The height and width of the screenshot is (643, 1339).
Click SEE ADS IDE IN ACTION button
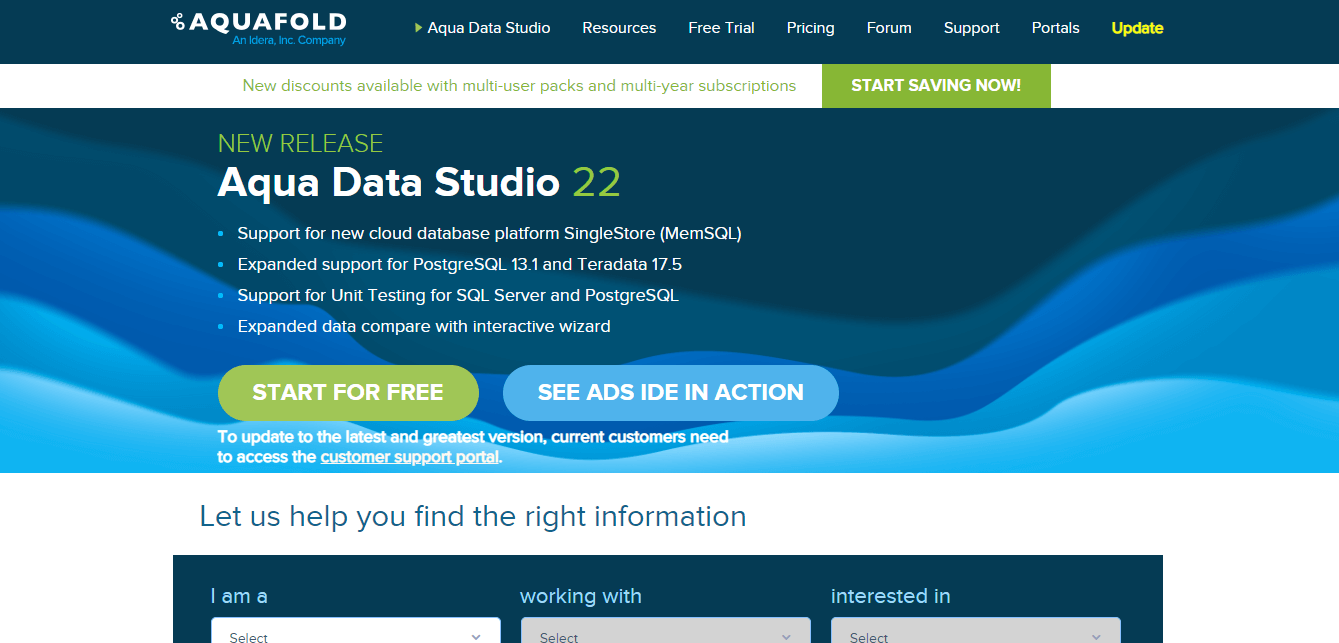pyautogui.click(x=670, y=392)
